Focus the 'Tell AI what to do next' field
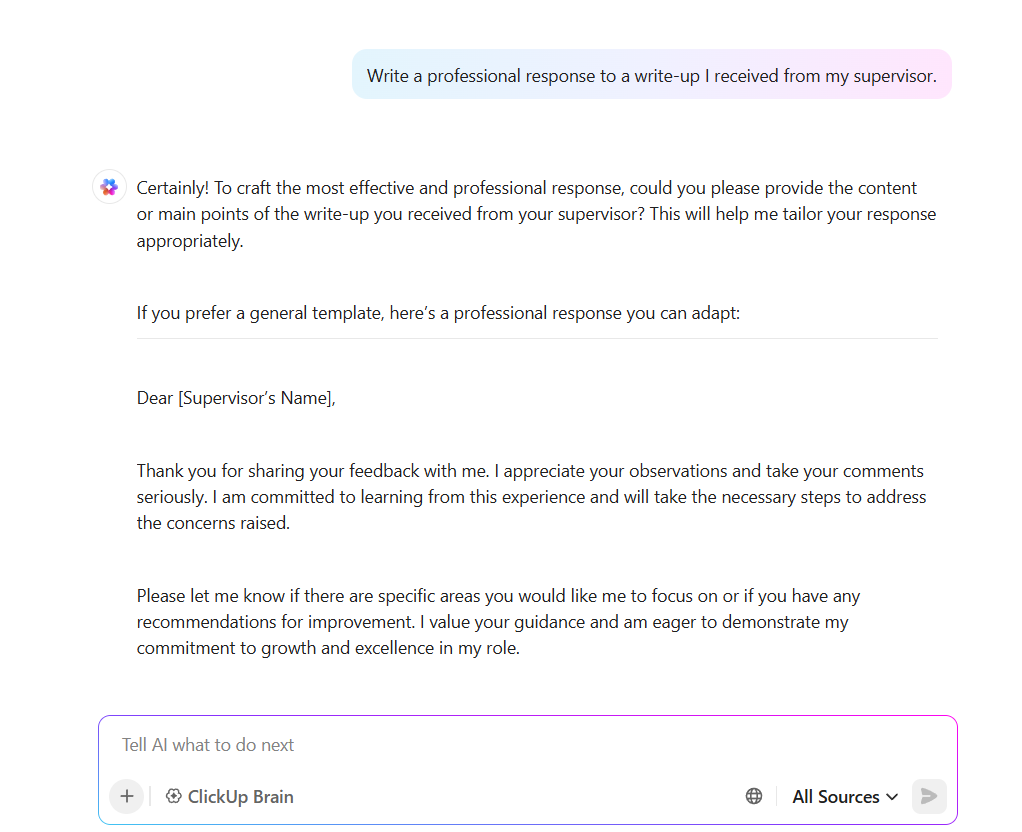Viewport: 1022px width, 832px height. point(527,745)
